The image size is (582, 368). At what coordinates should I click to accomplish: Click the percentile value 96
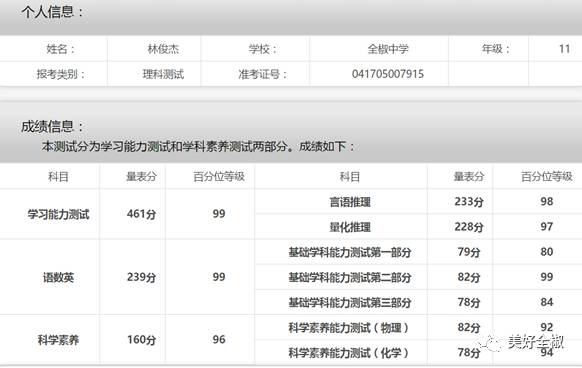[219, 339]
